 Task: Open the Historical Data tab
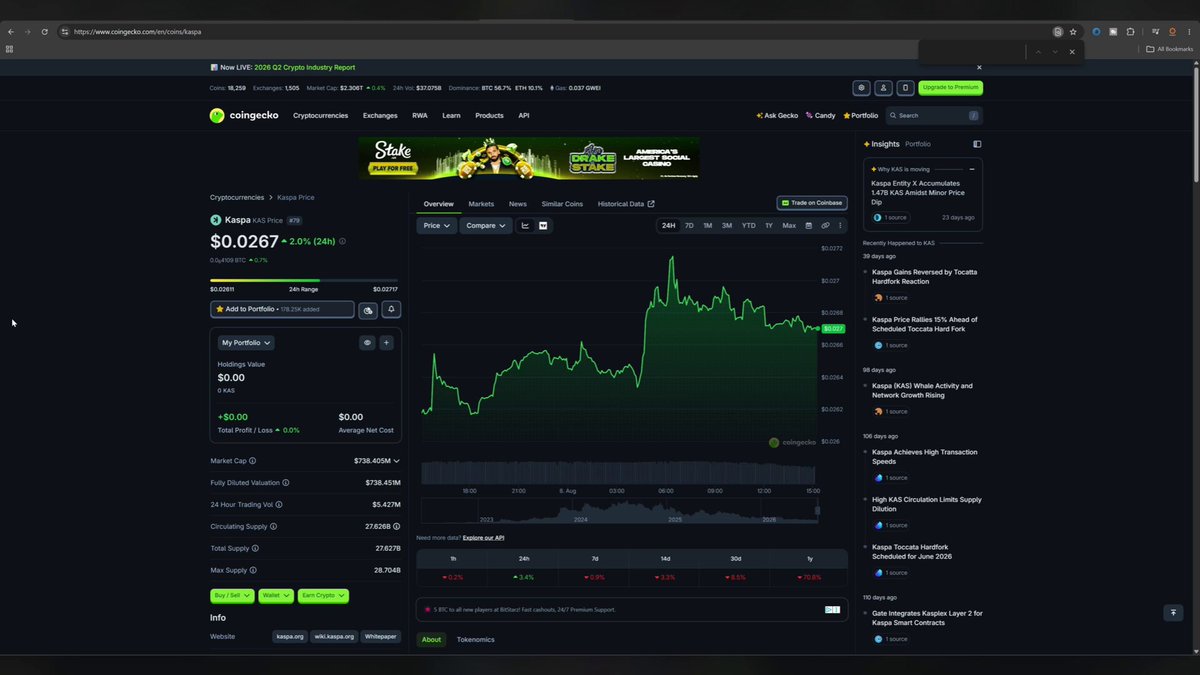[x=626, y=204]
